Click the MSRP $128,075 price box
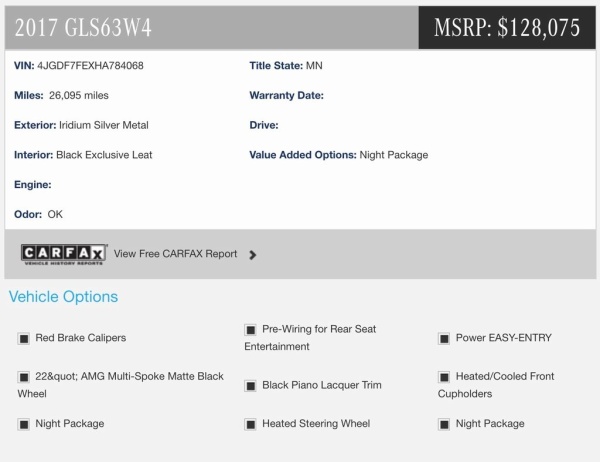Image resolution: width=600 pixels, height=462 pixels. pos(507,28)
